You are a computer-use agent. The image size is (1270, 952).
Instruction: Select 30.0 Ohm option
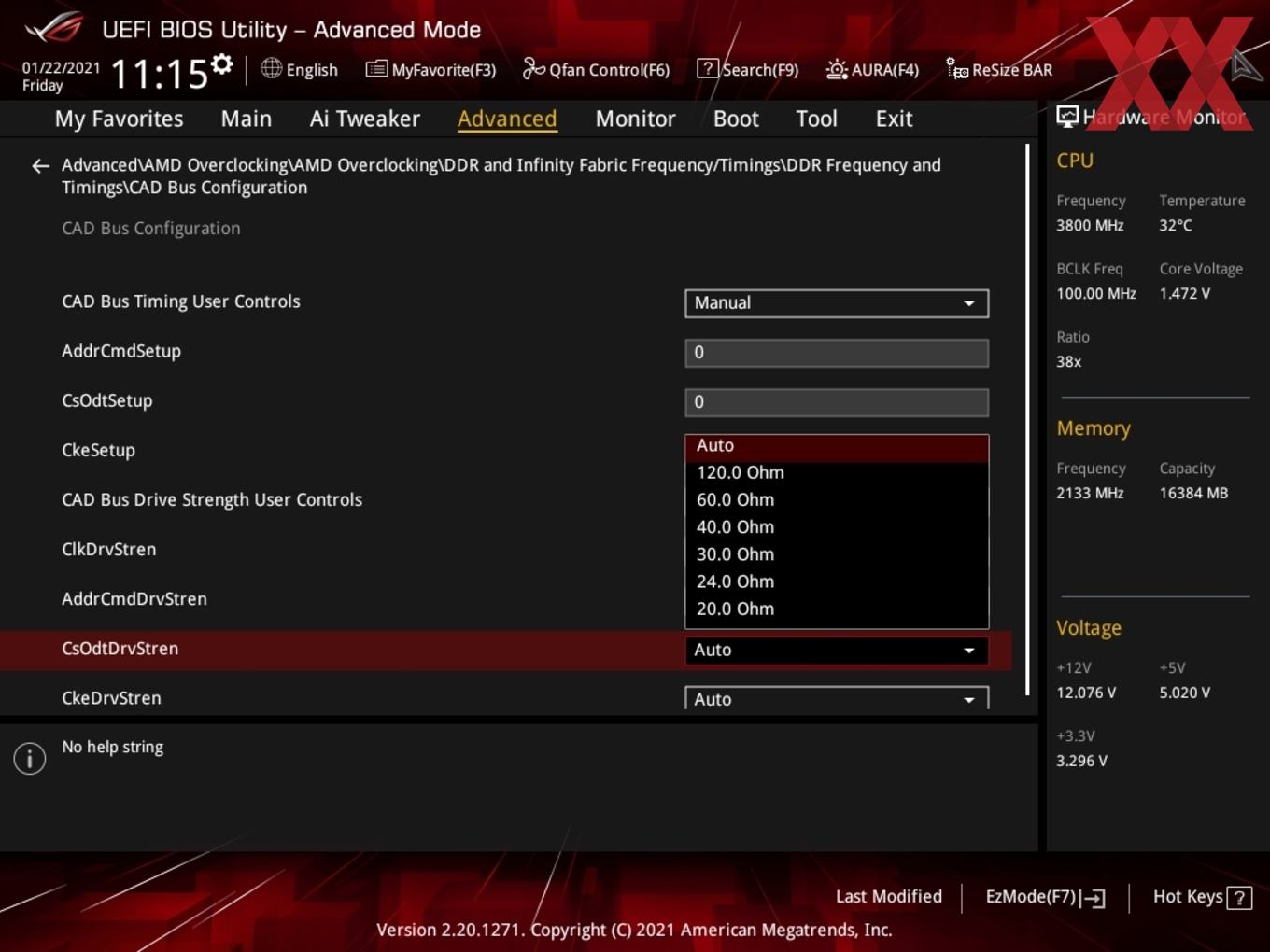tap(837, 554)
